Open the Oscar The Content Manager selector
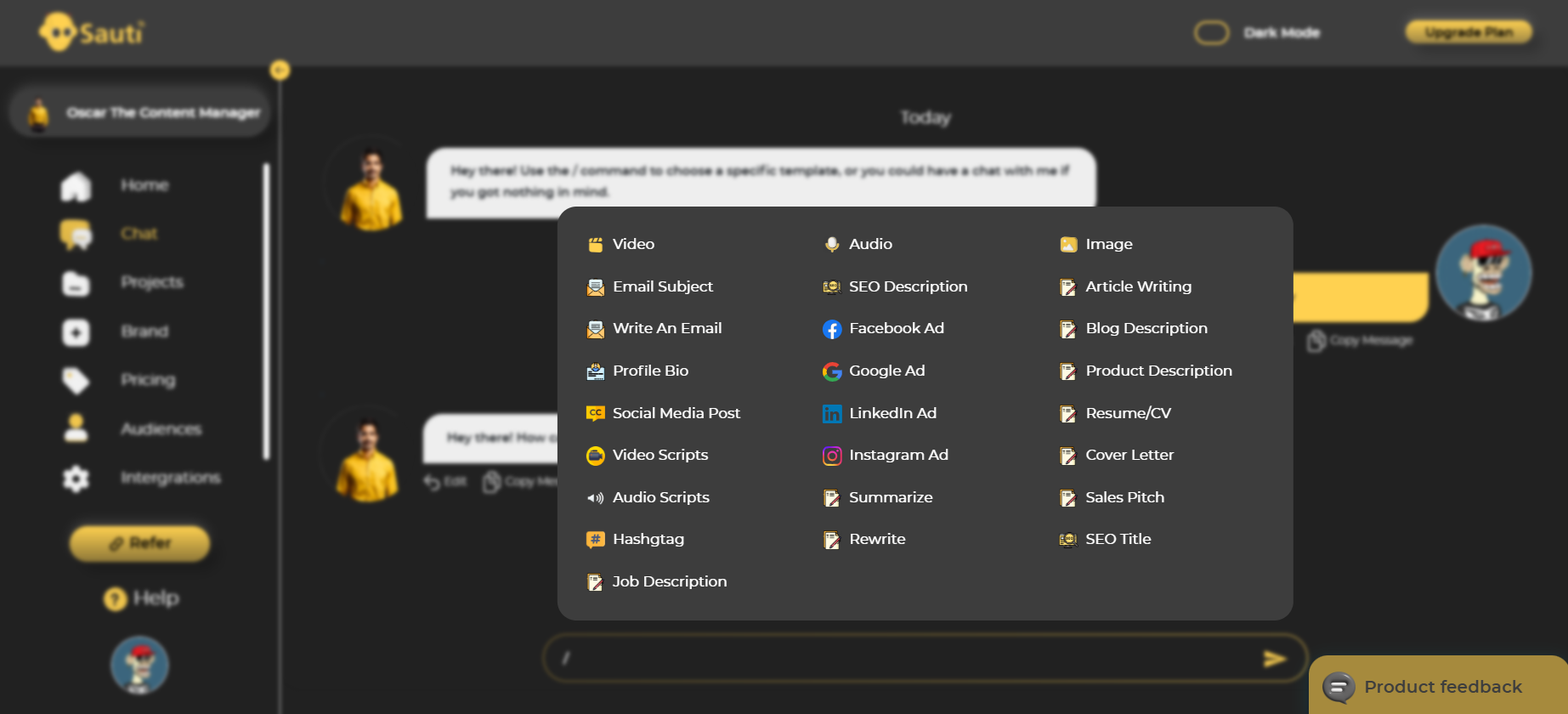Image resolution: width=1568 pixels, height=714 pixels. click(141, 112)
